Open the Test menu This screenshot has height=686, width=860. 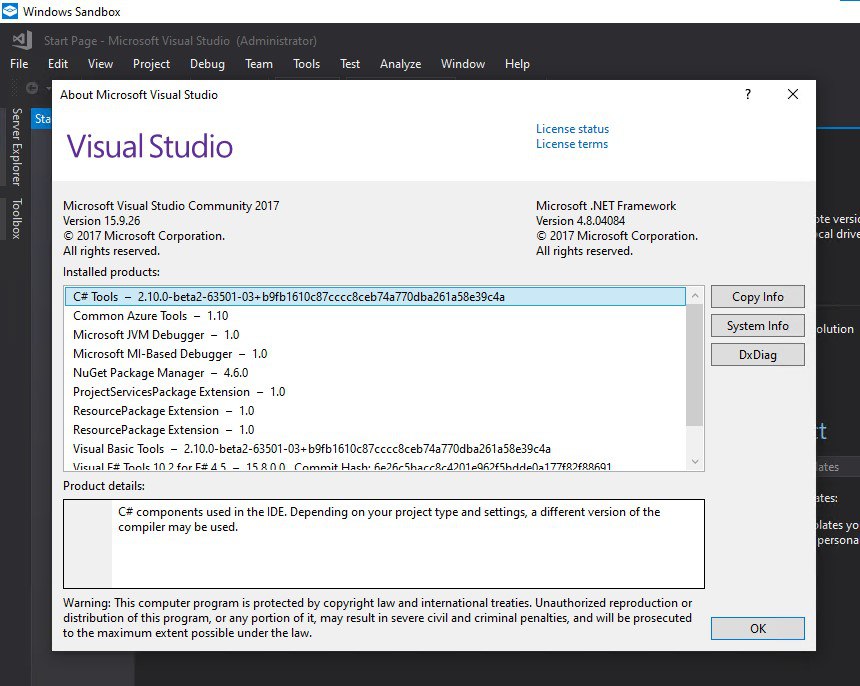point(350,64)
